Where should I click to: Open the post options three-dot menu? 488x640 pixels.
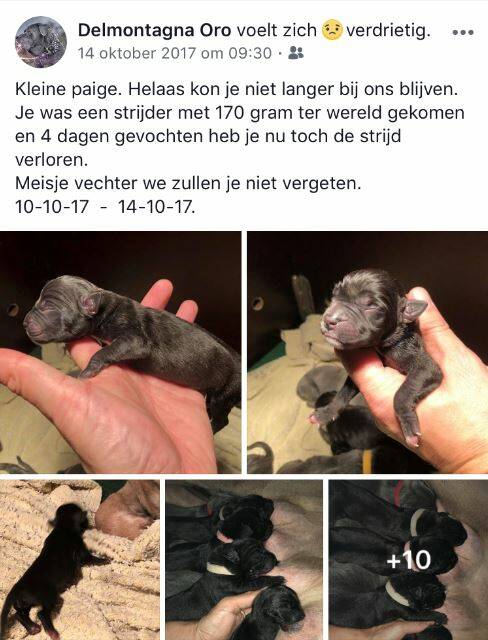(463, 32)
